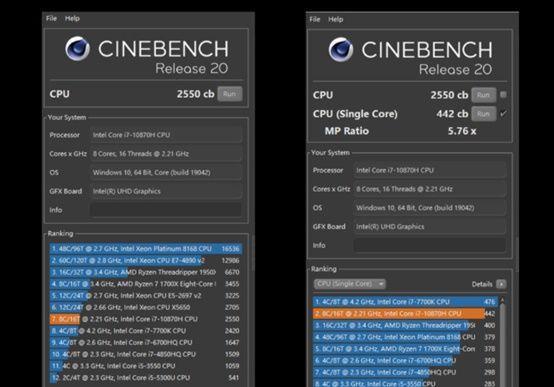The height and width of the screenshot is (387, 554).
Task: Run CPU test in left Cinebench window
Action: tap(230, 94)
